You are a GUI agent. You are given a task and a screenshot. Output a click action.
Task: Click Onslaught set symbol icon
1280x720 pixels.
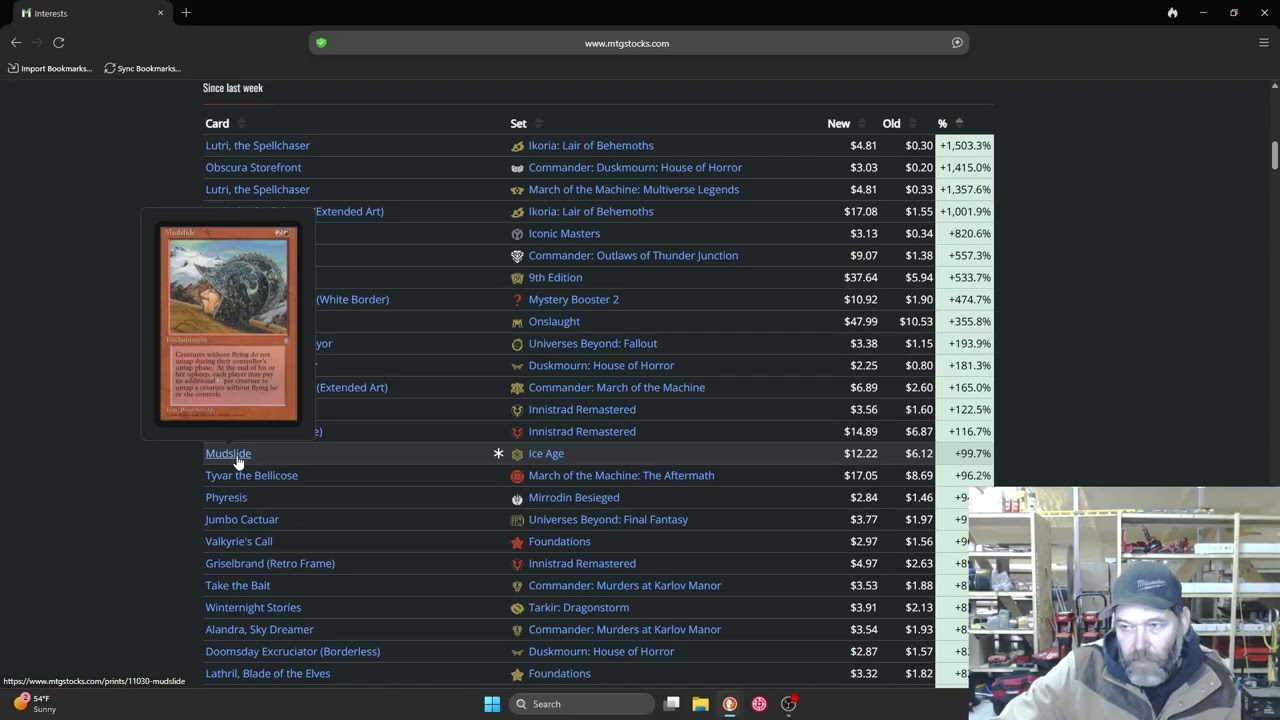pos(517,322)
